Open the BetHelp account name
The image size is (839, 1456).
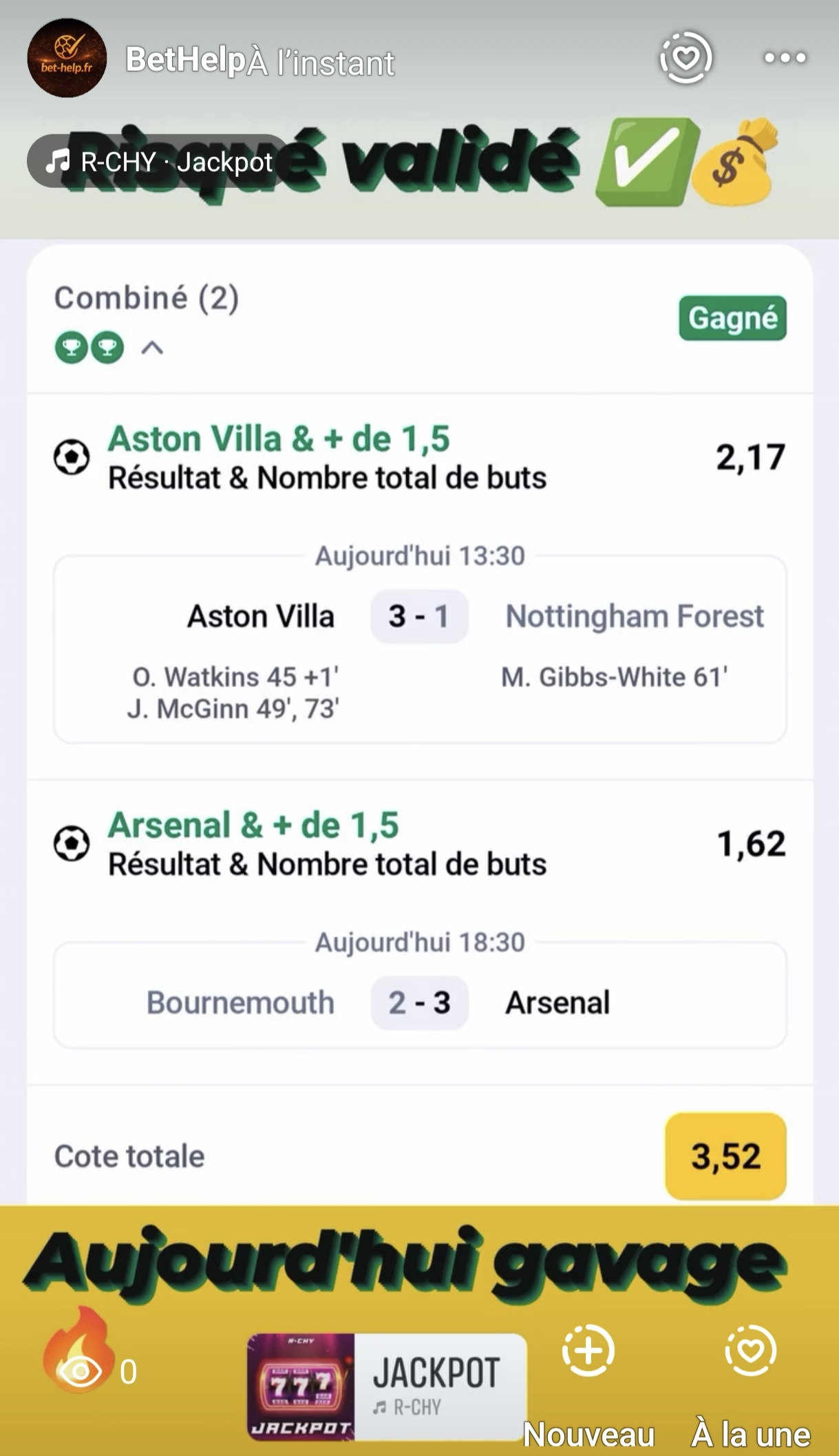(x=186, y=61)
